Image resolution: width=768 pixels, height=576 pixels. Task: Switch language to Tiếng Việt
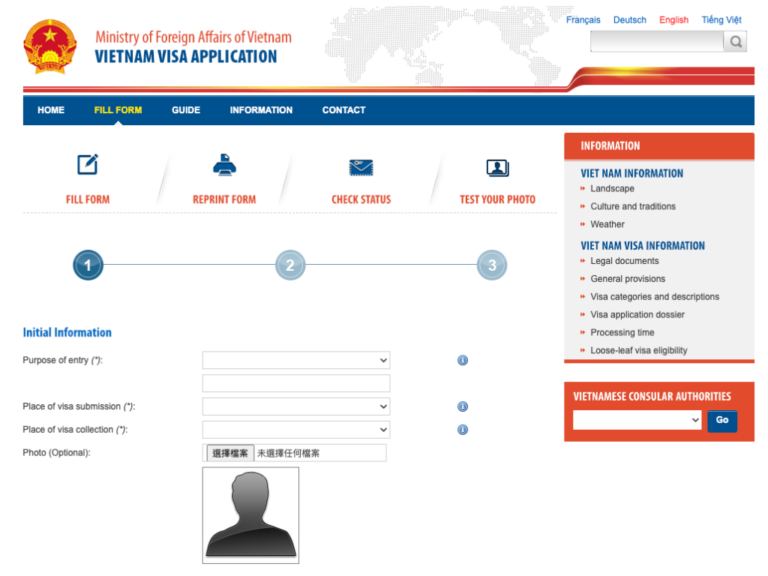[721, 20]
